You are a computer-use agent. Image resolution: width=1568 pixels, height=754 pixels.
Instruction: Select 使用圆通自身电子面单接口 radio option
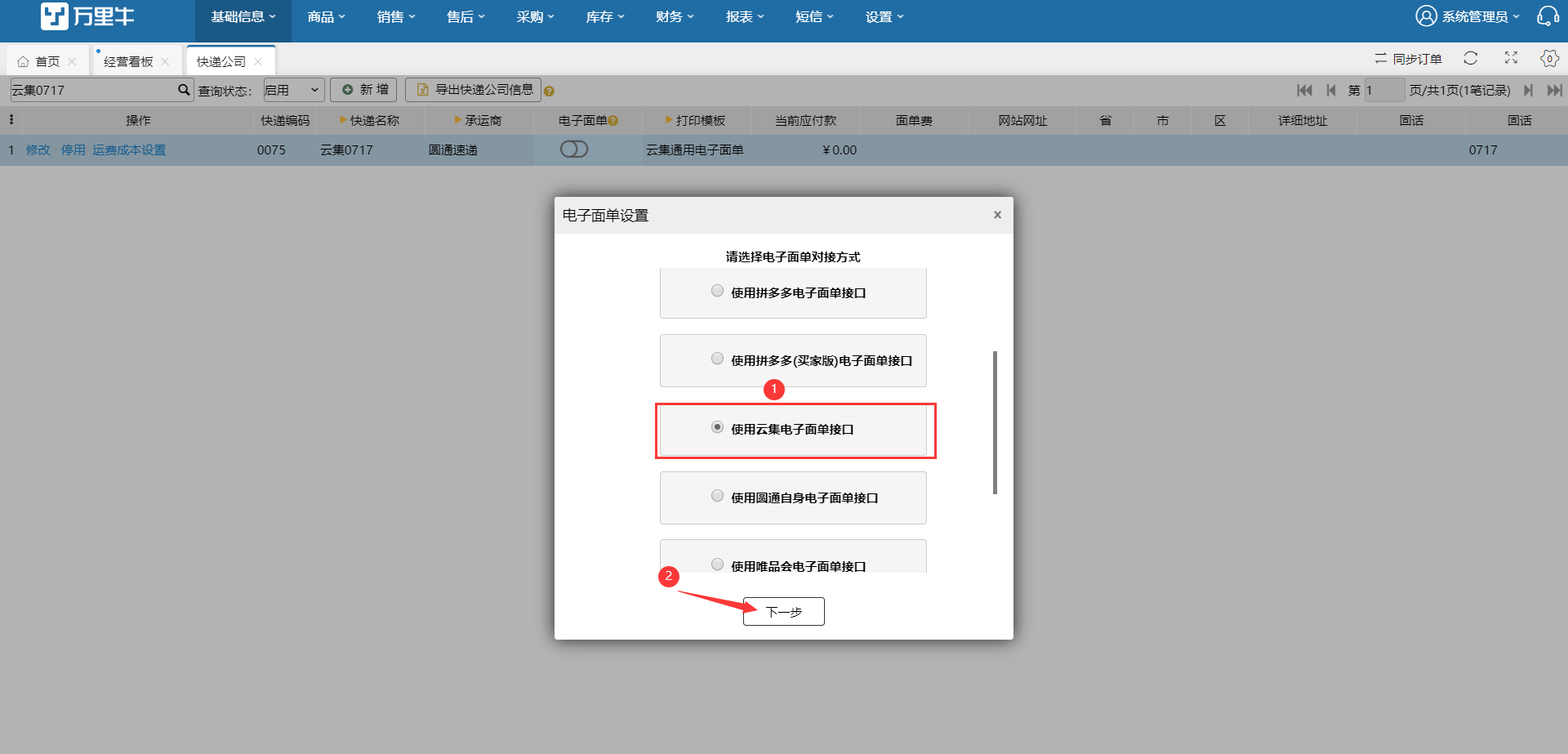[x=717, y=496]
